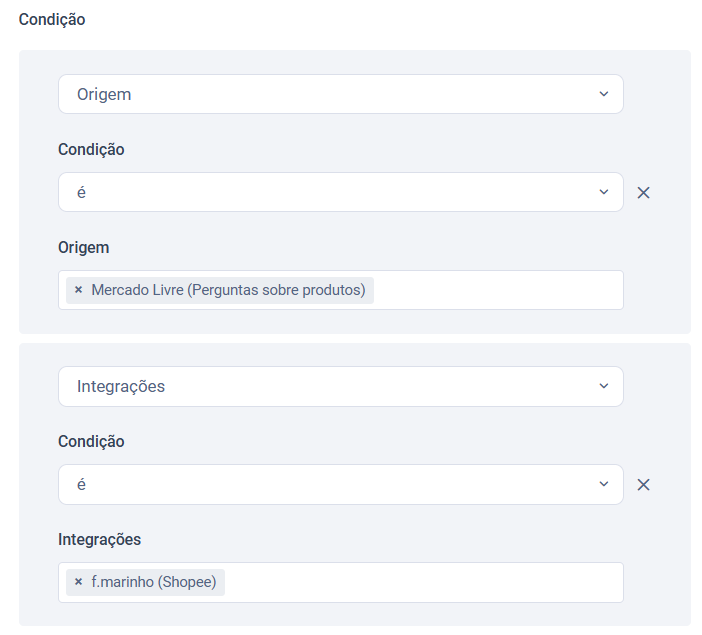Image resolution: width=702 pixels, height=635 pixels.
Task: Remove the f.marinho (Shopee) tag
Action: pos(78,582)
